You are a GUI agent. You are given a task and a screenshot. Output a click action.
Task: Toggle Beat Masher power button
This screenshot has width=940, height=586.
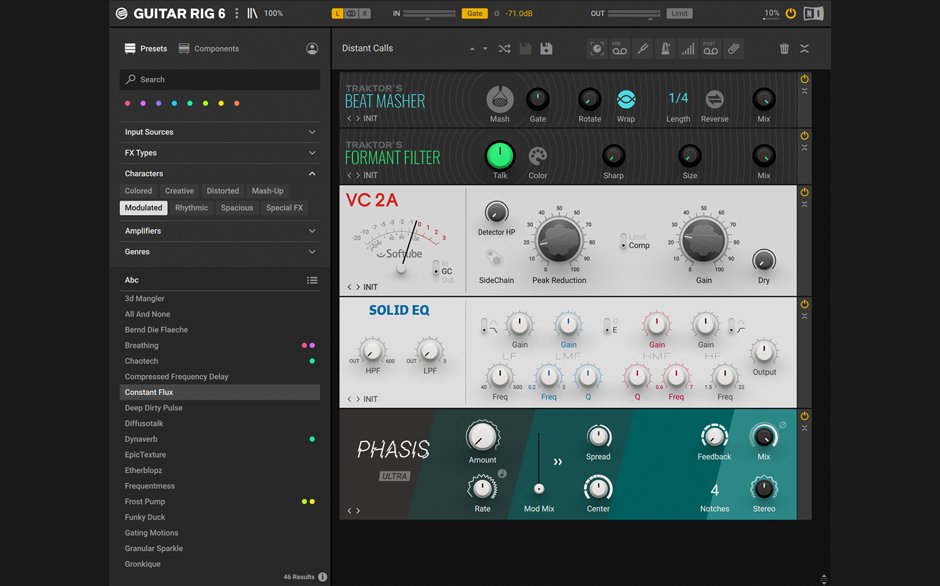(x=805, y=79)
